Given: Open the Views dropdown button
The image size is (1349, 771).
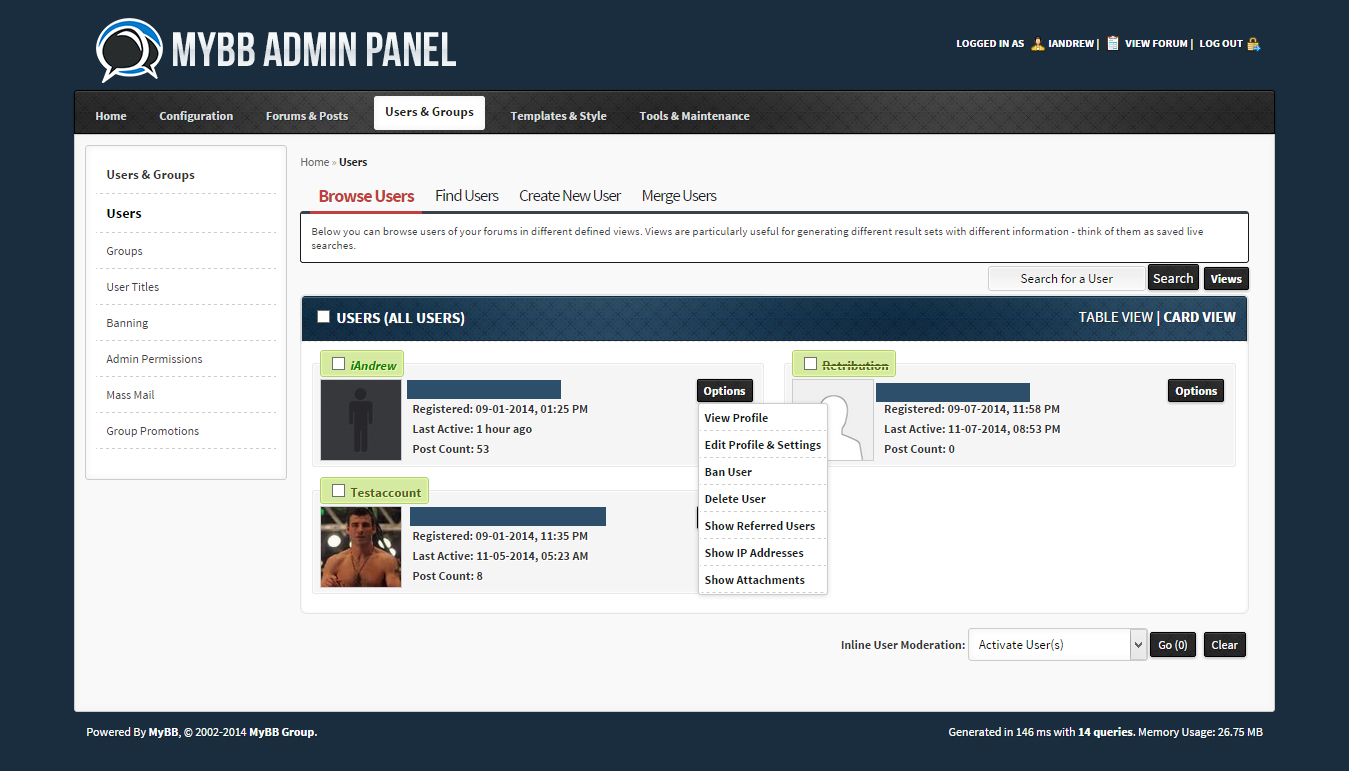Looking at the screenshot, I should tap(1226, 279).
